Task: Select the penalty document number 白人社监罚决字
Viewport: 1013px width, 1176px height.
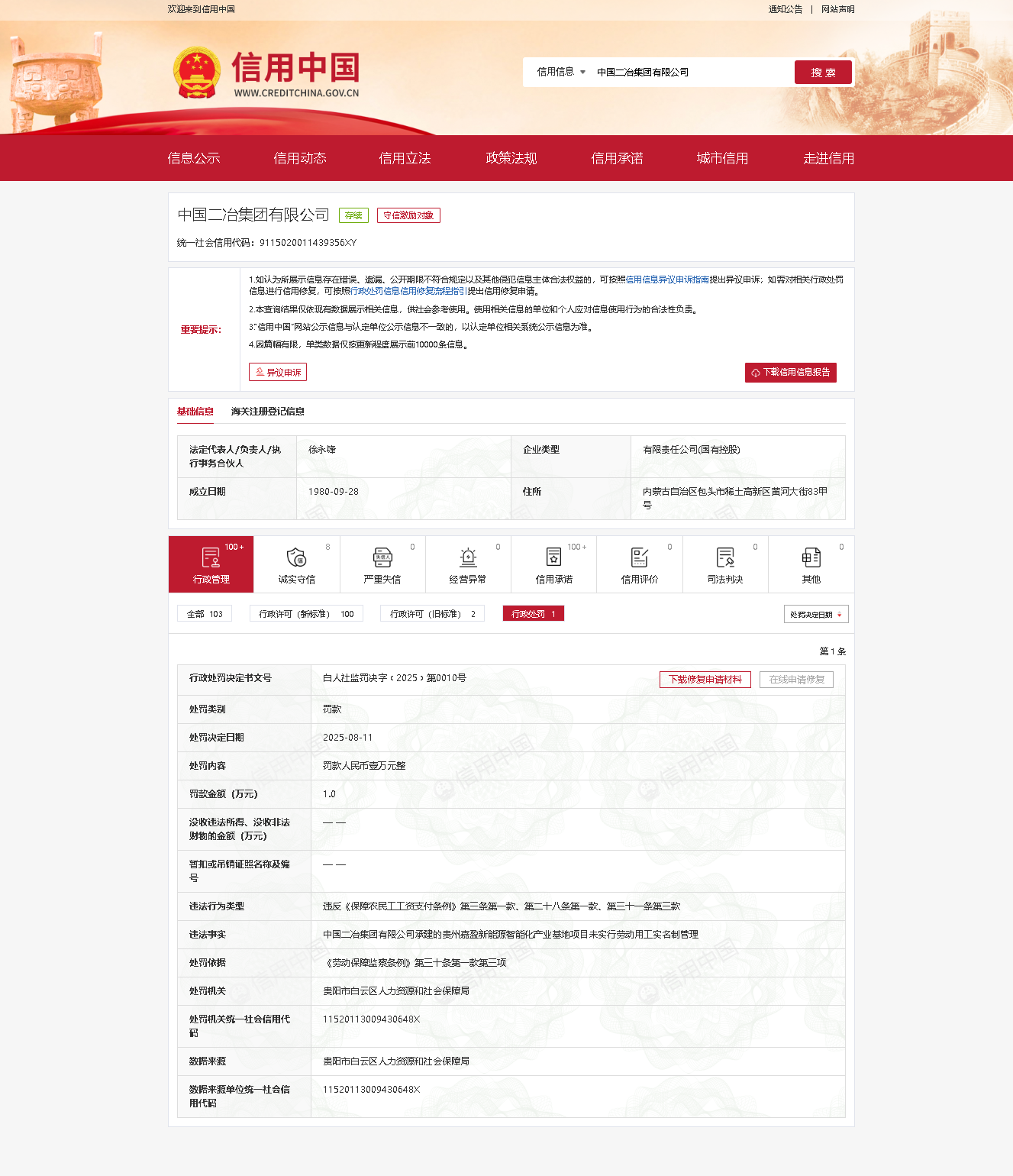Action: coord(395,678)
